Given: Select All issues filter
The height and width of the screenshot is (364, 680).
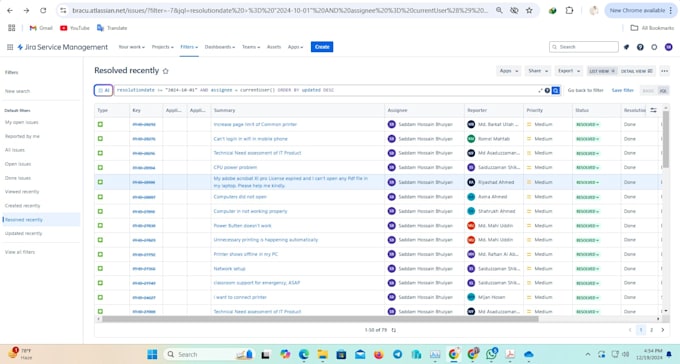Looking at the screenshot, I should coord(15,150).
